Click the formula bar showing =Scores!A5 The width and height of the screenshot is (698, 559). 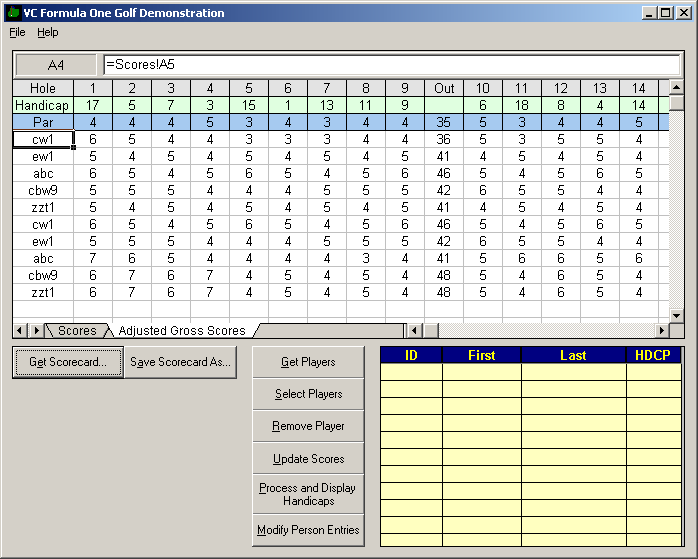click(x=390, y=65)
